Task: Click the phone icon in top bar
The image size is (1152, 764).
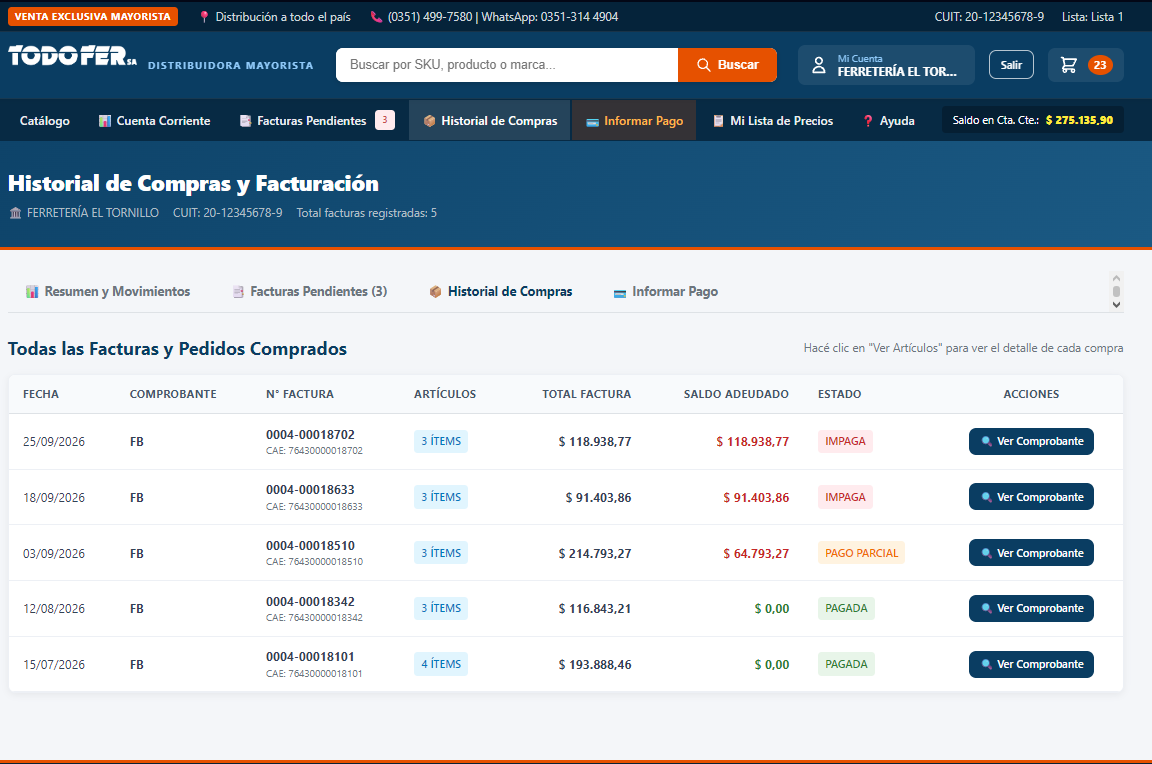Action: (376, 17)
